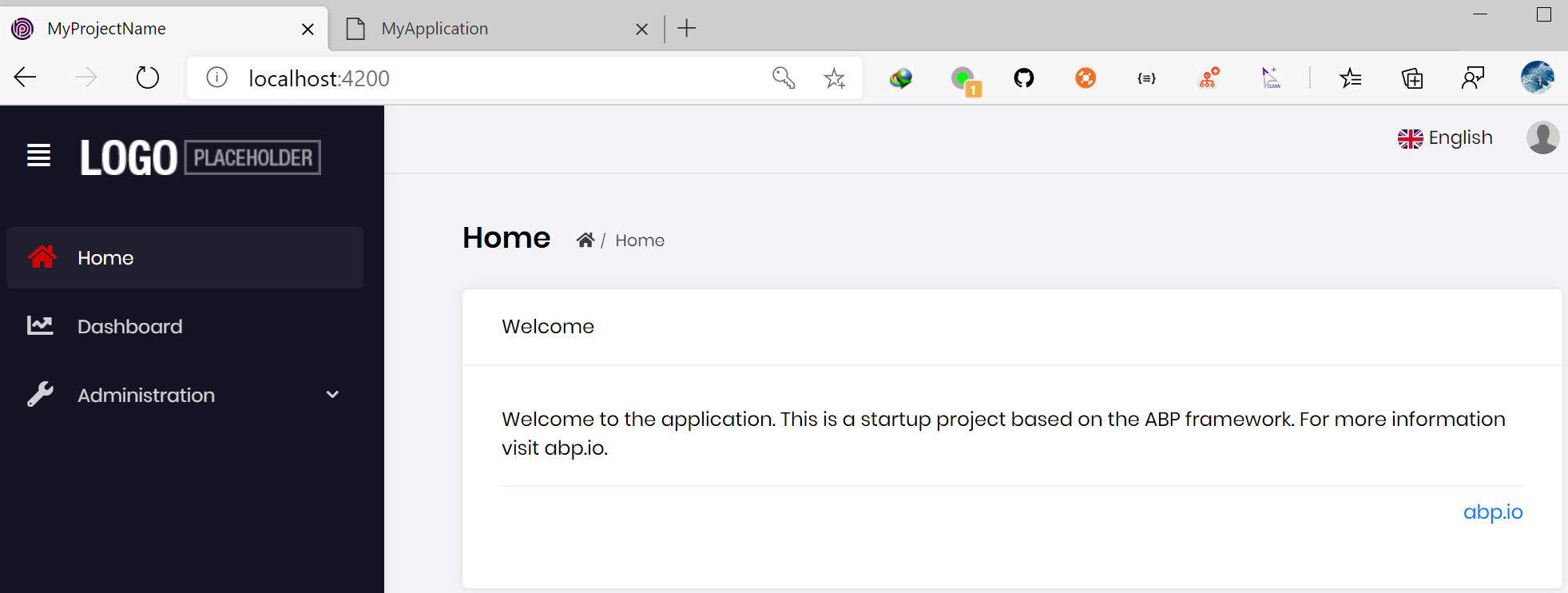Expand the Administration menu chevron
This screenshot has height=593, width=1568.
coord(332,395)
